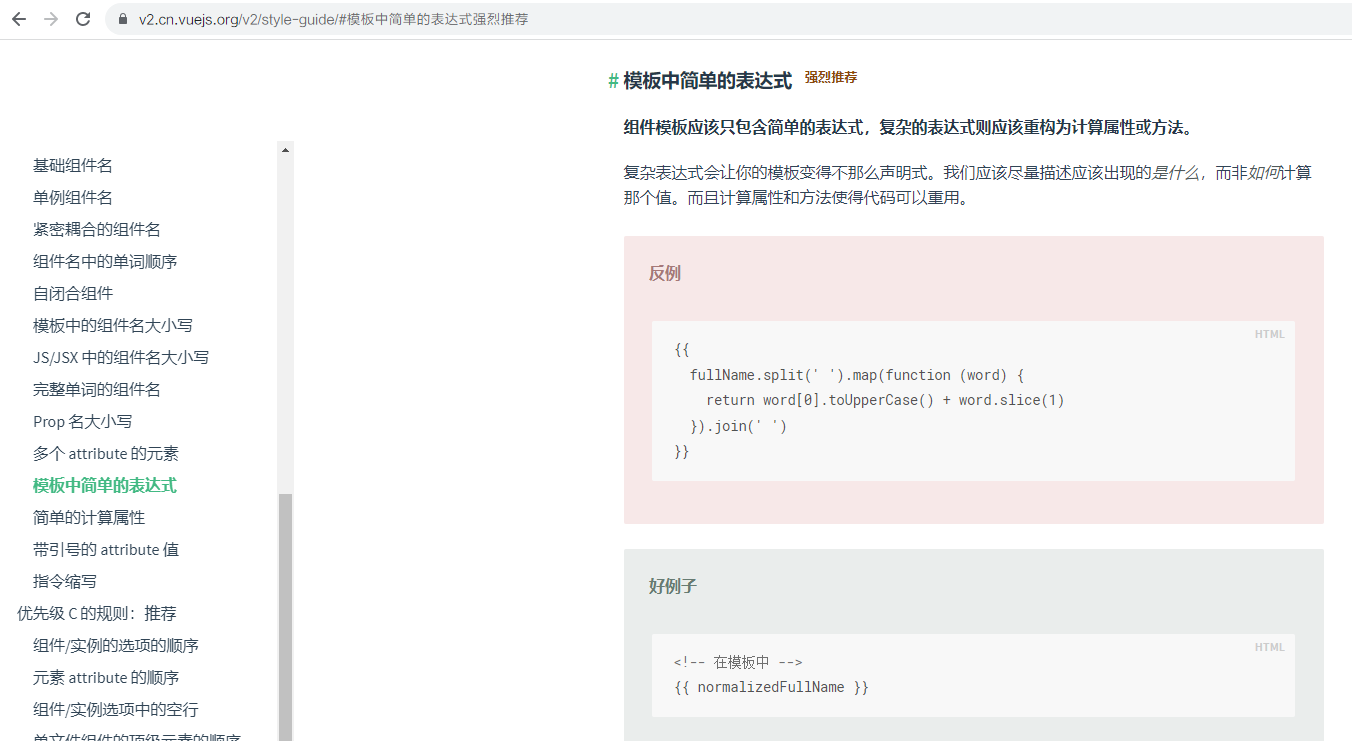Image resolution: width=1352 pixels, height=741 pixels.
Task: Click the 强烈推荐 badge next to heading
Action: click(831, 77)
